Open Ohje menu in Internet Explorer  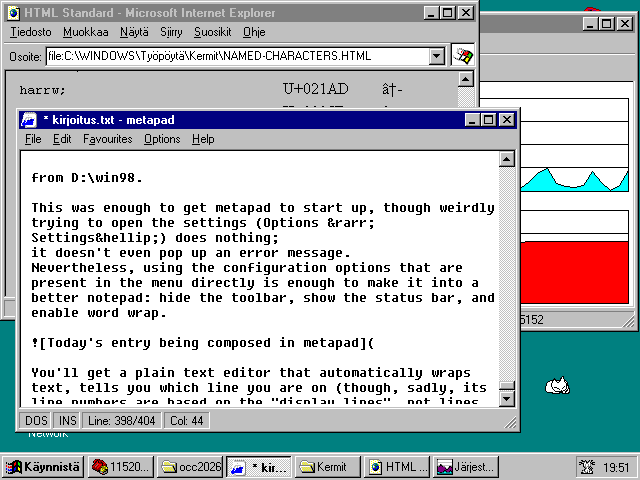click(x=254, y=32)
